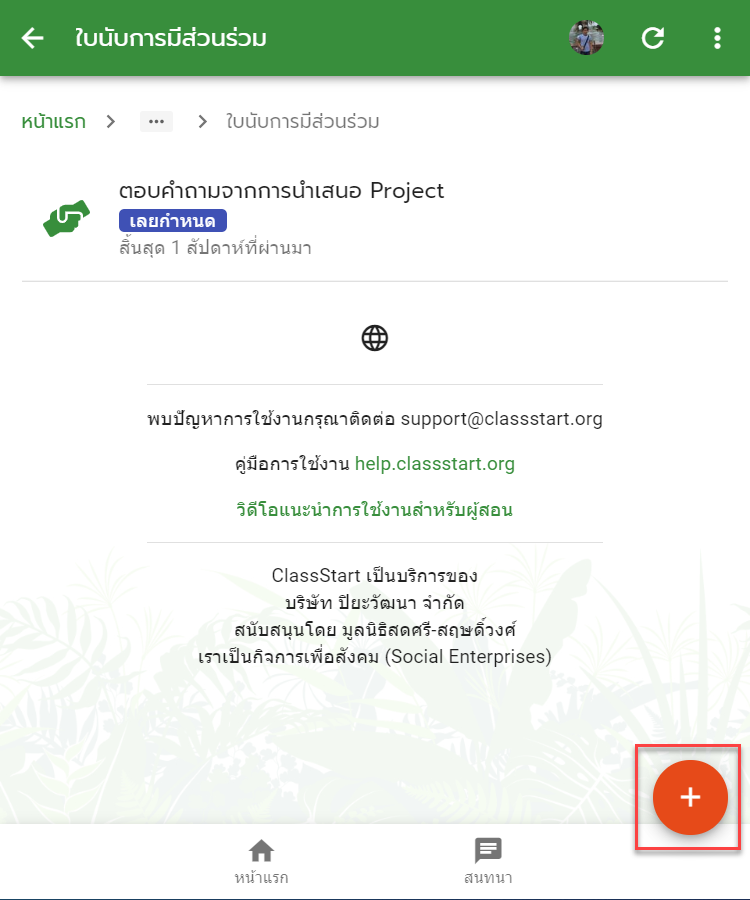Open the three-dot more options menu
The height and width of the screenshot is (900, 750).
pyautogui.click(x=717, y=38)
